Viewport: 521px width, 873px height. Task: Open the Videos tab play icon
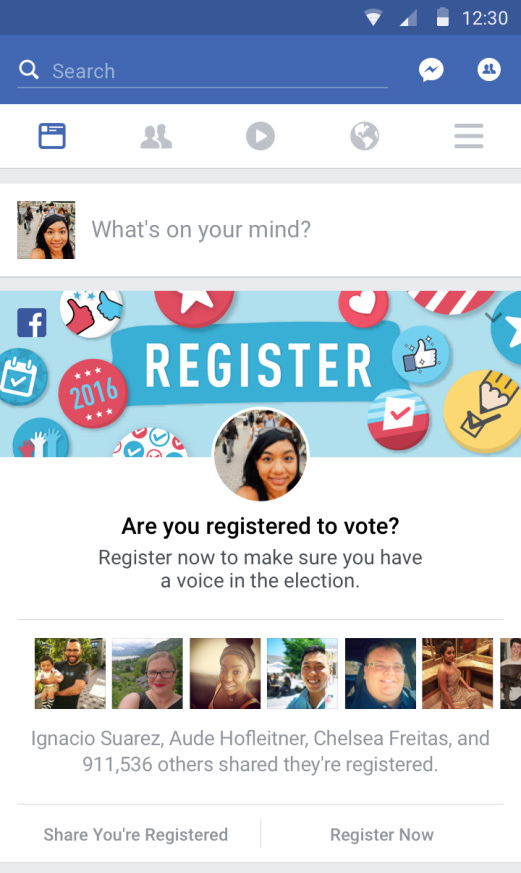pyautogui.click(x=260, y=136)
